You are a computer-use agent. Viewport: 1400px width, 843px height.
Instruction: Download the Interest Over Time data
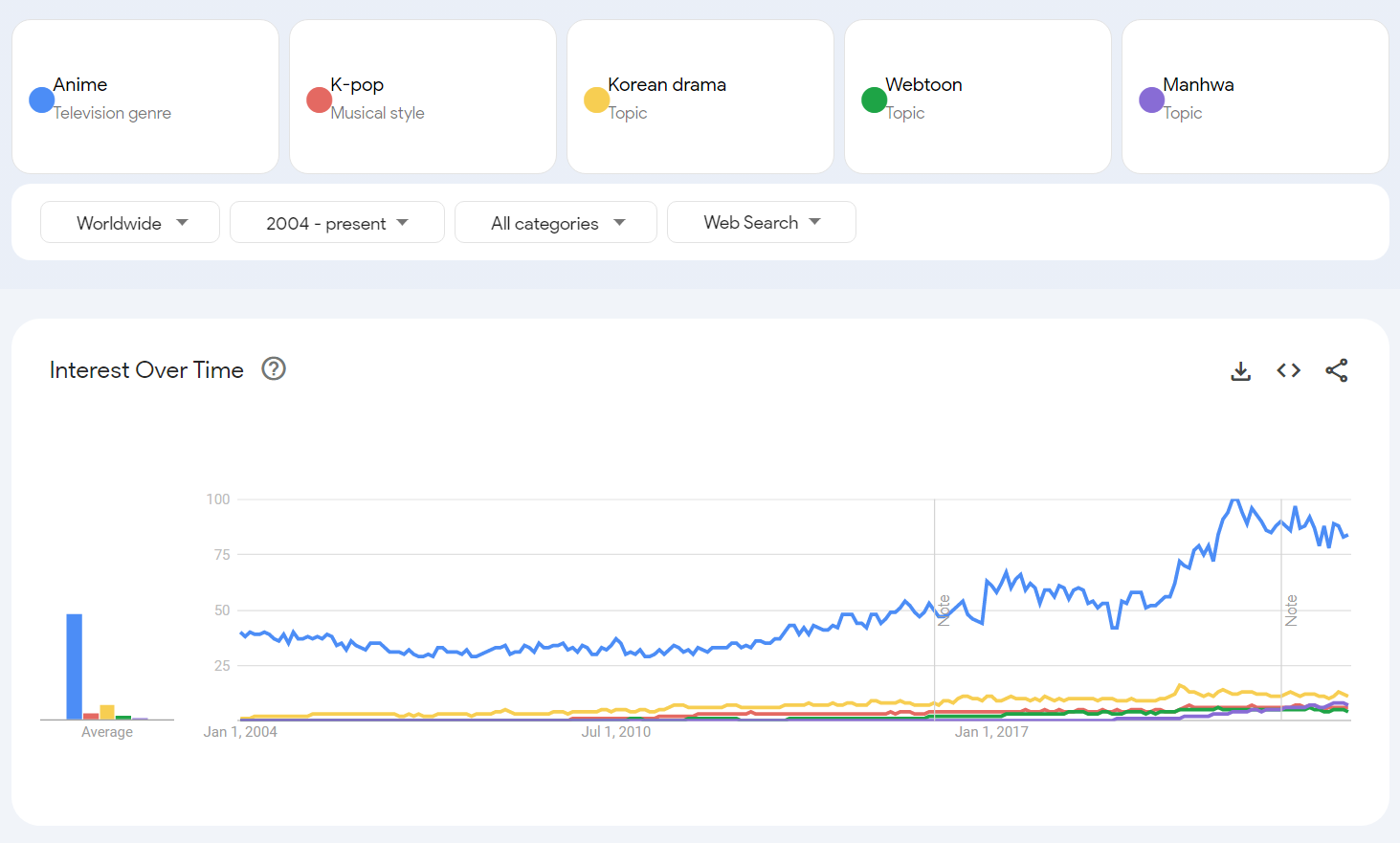(1240, 371)
